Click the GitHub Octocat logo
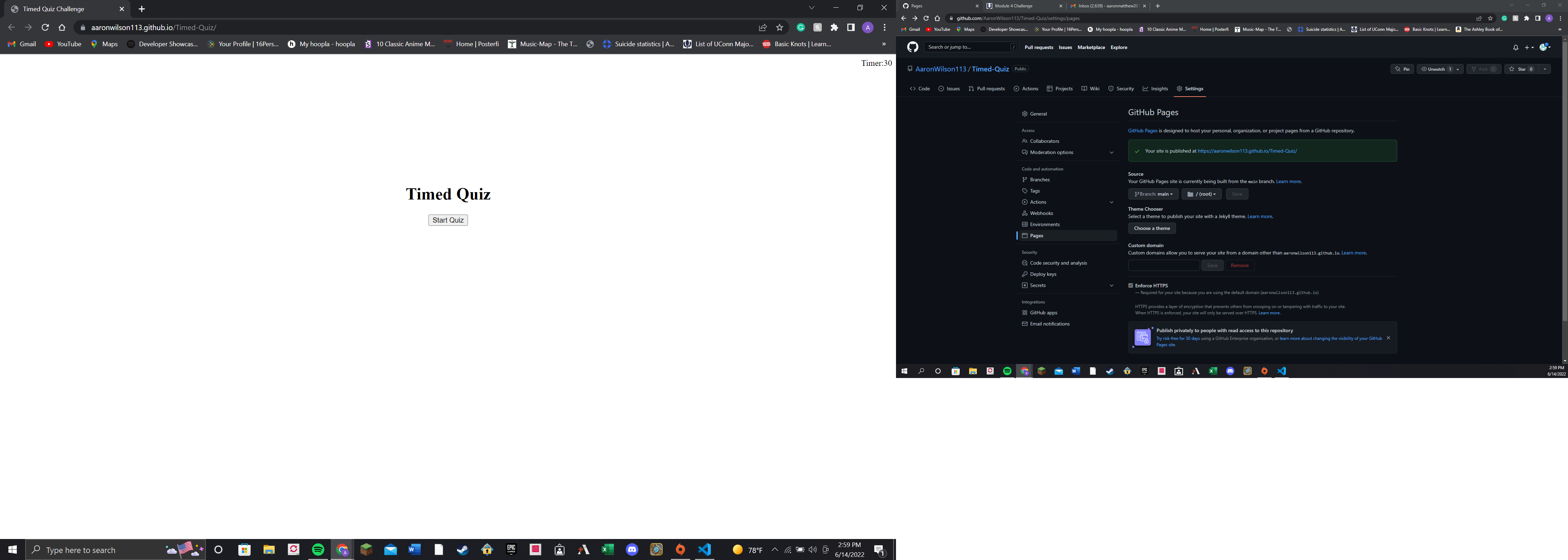Image resolution: width=1568 pixels, height=560 pixels. pos(912,47)
